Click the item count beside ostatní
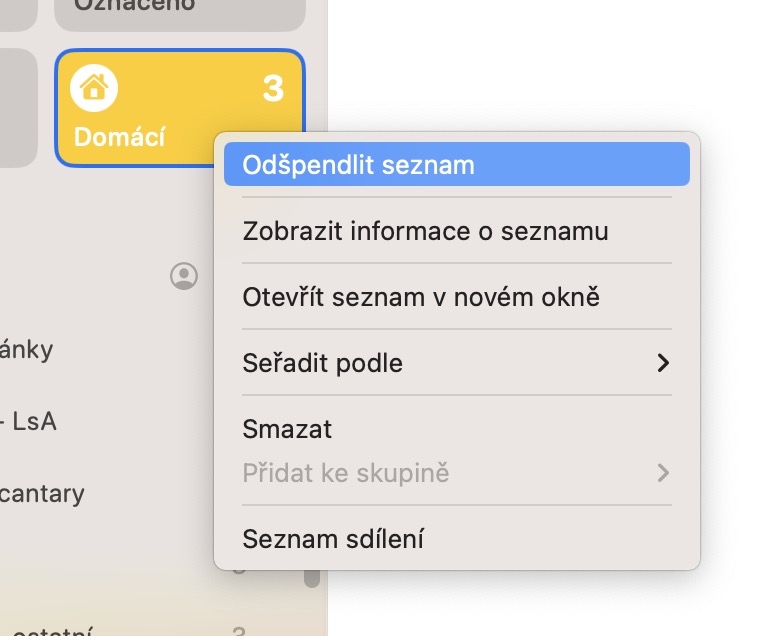 pos(239,630)
